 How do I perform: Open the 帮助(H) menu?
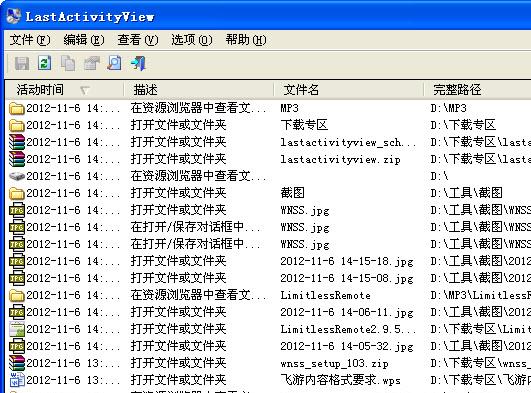246,40
